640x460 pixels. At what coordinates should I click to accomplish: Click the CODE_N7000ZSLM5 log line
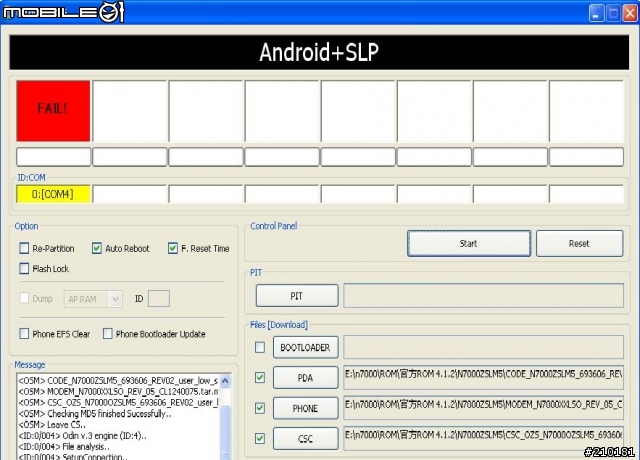[118, 380]
